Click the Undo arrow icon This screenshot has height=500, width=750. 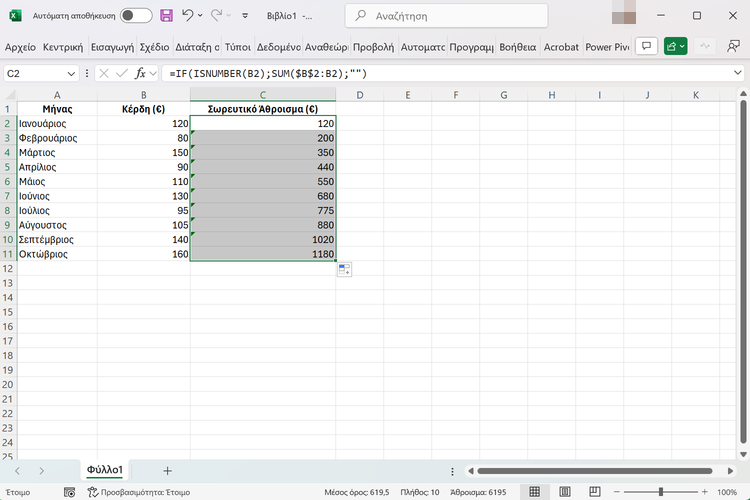[187, 16]
